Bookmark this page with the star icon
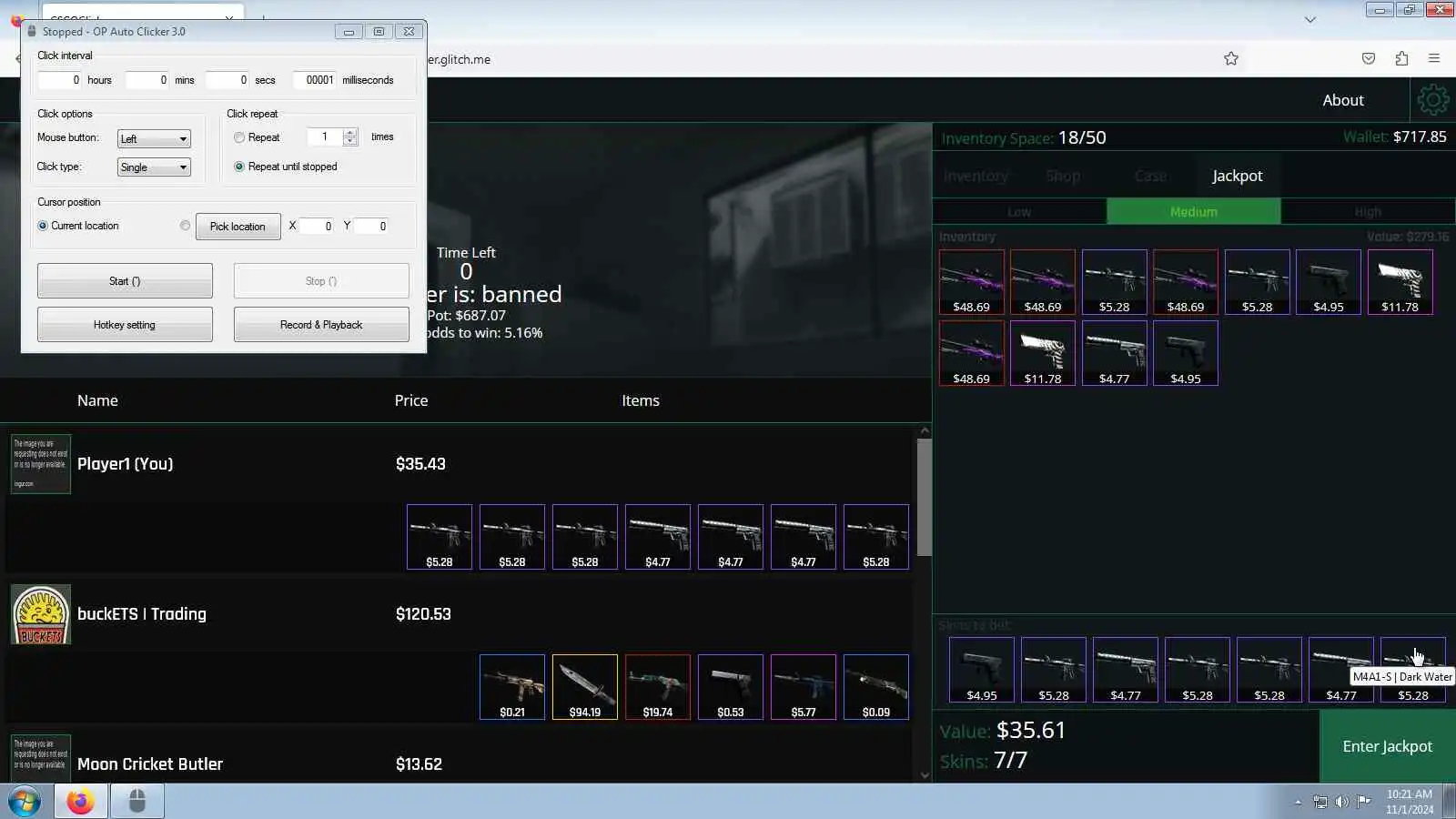 (1231, 59)
